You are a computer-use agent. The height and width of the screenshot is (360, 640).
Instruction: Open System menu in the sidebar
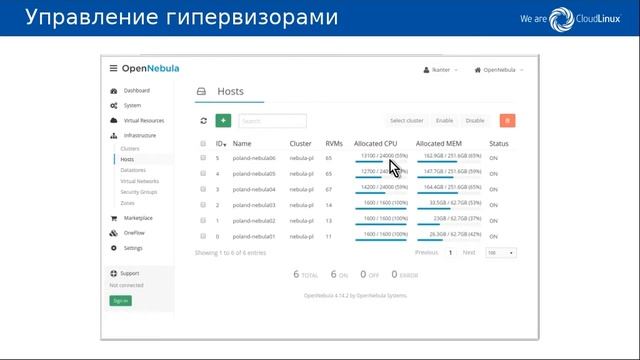click(x=132, y=106)
